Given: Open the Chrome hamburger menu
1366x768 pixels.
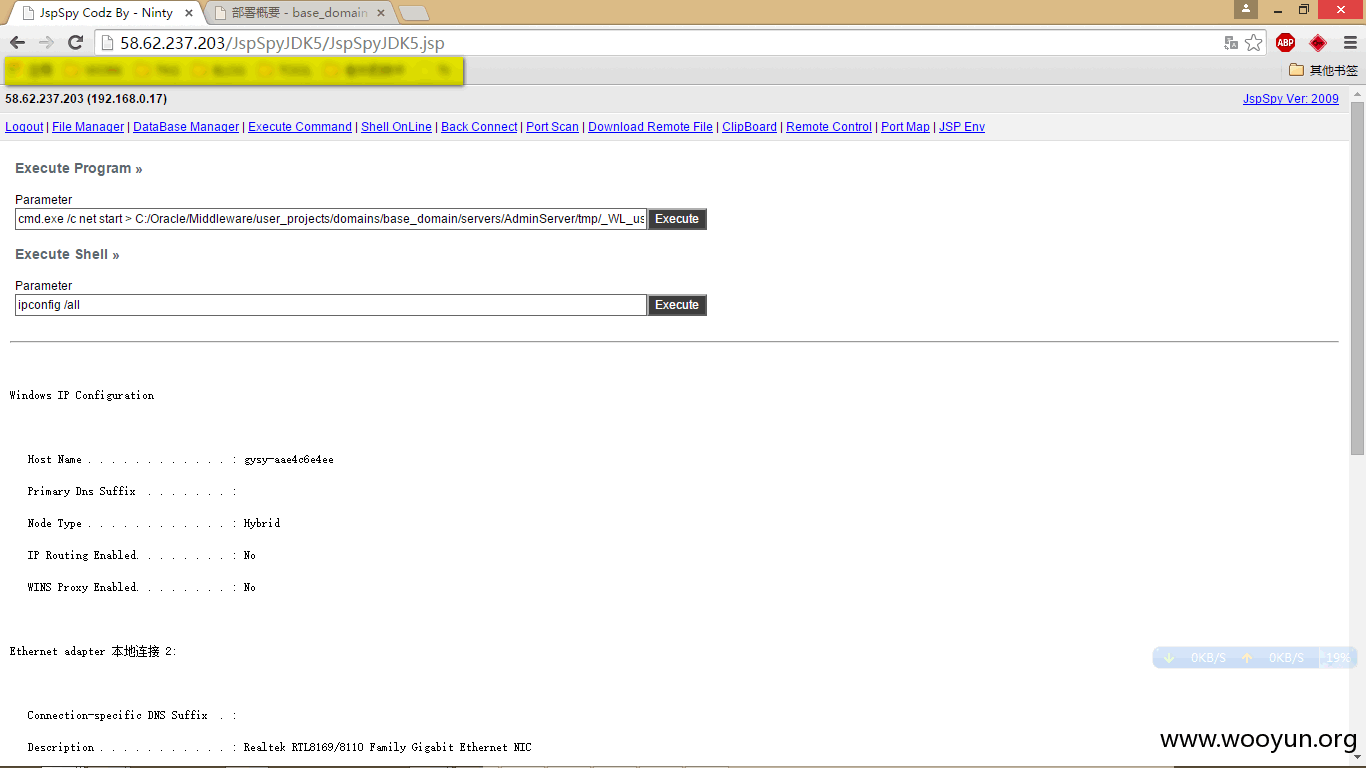Looking at the screenshot, I should coord(1350,43).
